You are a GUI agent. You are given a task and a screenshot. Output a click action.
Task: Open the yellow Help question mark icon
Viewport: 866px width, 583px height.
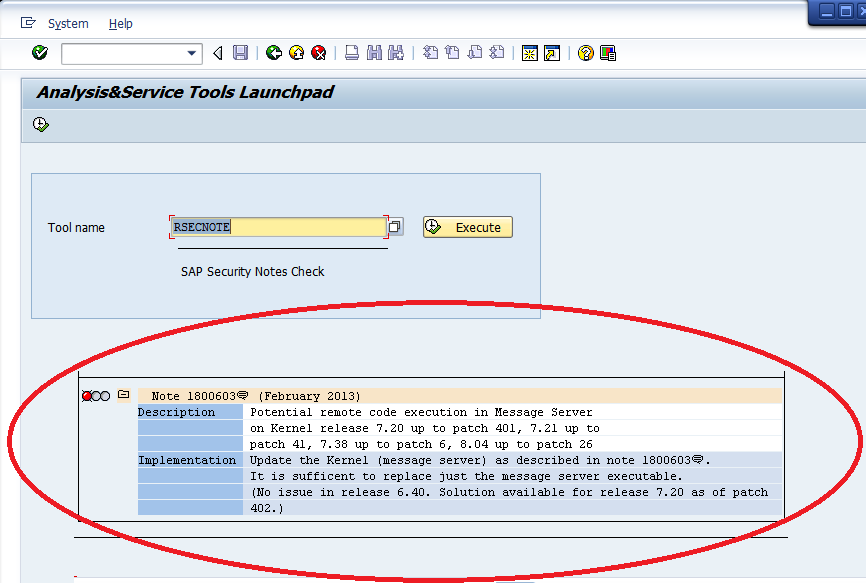(585, 53)
